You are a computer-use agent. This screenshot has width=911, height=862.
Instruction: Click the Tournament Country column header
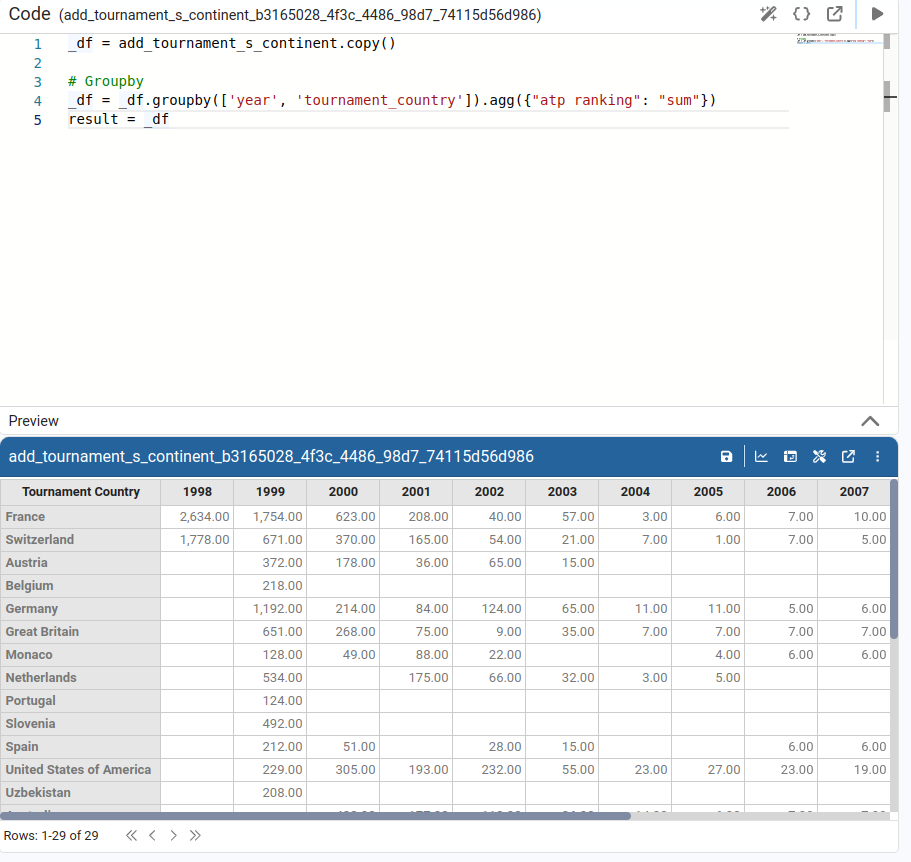81,492
